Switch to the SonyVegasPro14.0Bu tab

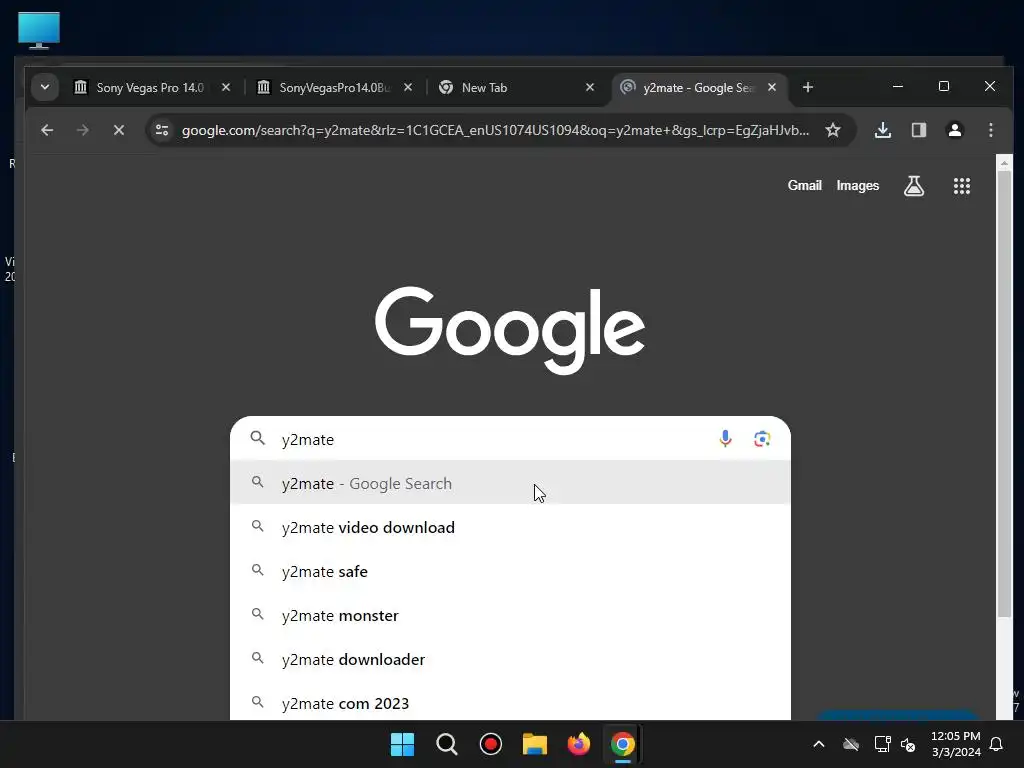tap(334, 88)
